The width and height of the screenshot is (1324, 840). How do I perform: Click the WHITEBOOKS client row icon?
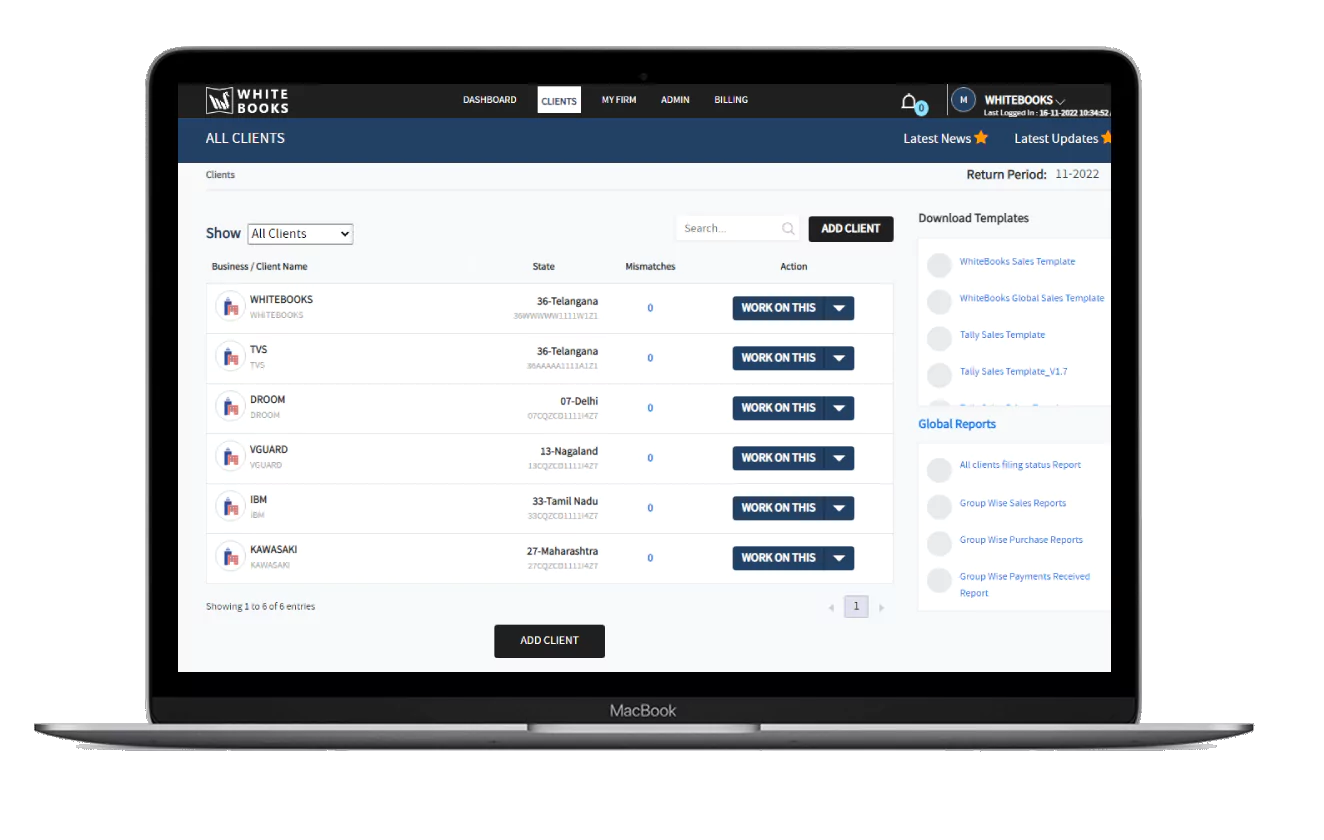pyautogui.click(x=230, y=307)
